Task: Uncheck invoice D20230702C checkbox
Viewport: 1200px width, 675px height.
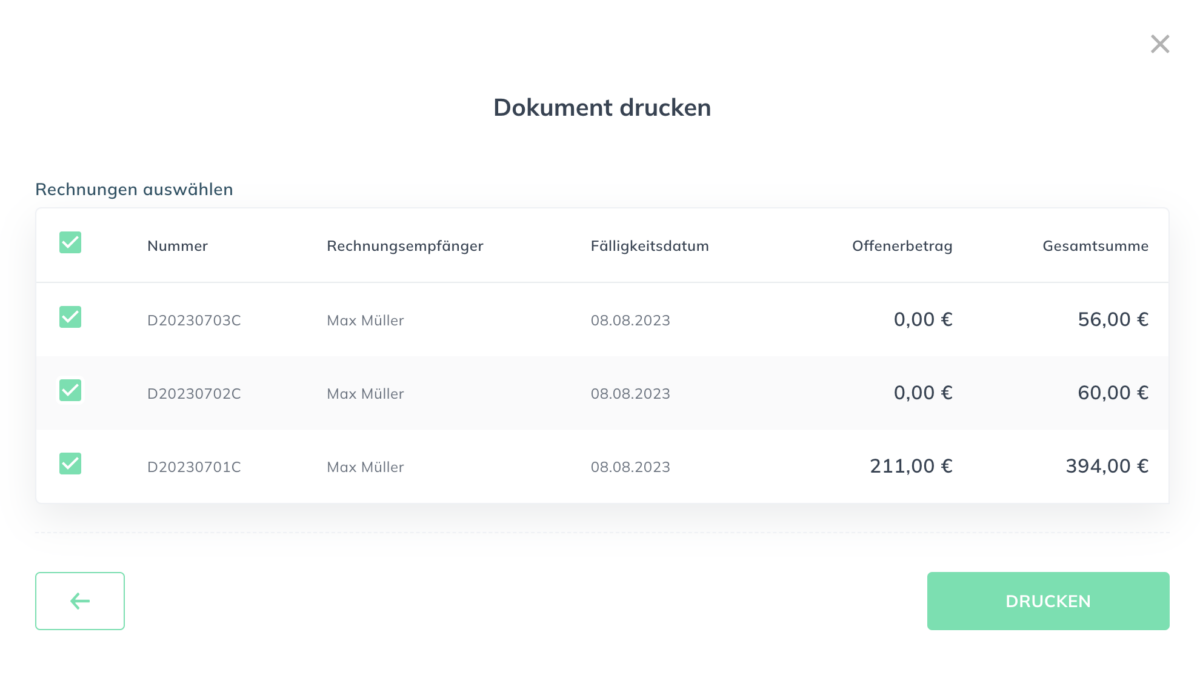Action: coord(70,390)
